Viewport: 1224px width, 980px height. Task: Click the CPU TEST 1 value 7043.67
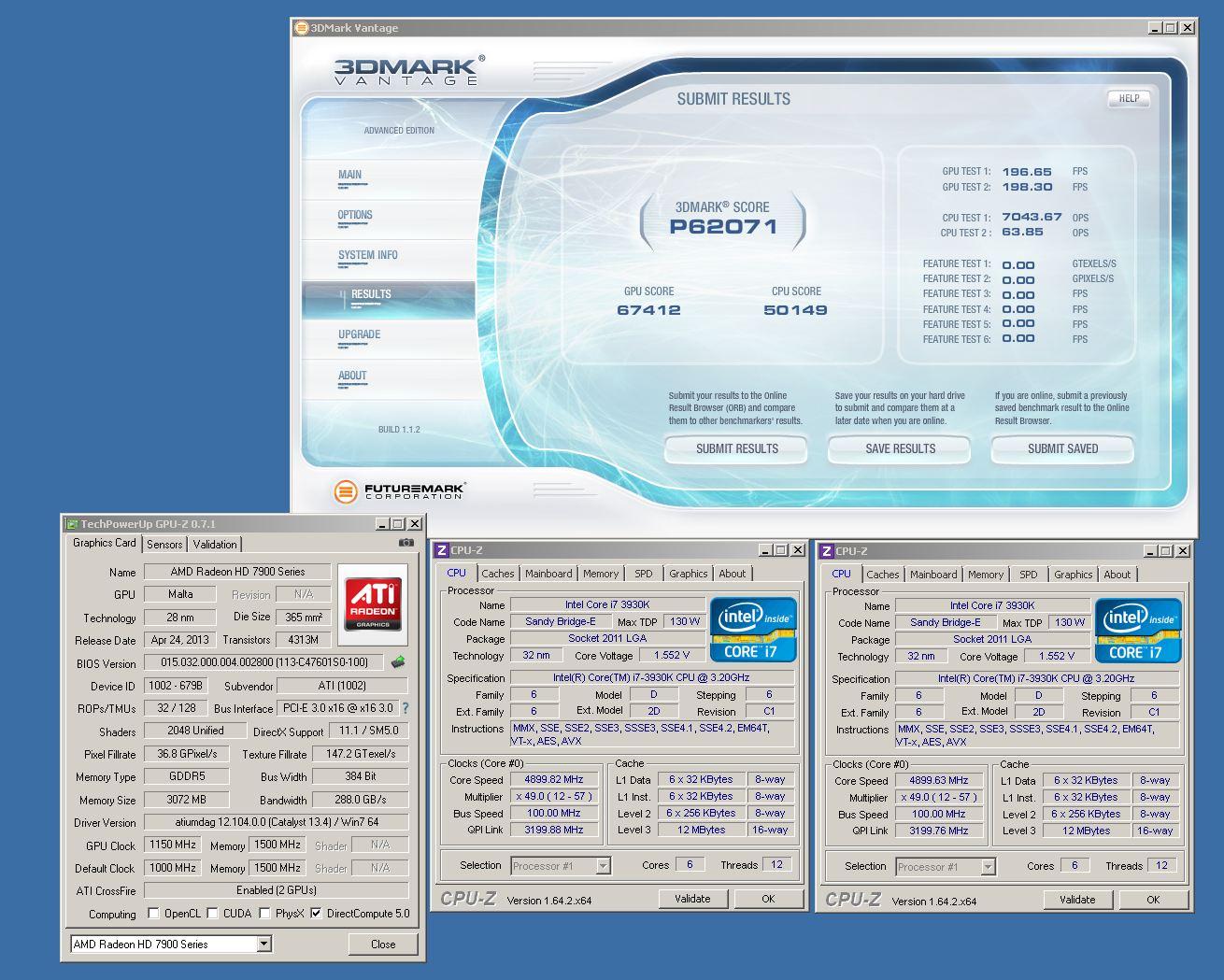[1032, 217]
